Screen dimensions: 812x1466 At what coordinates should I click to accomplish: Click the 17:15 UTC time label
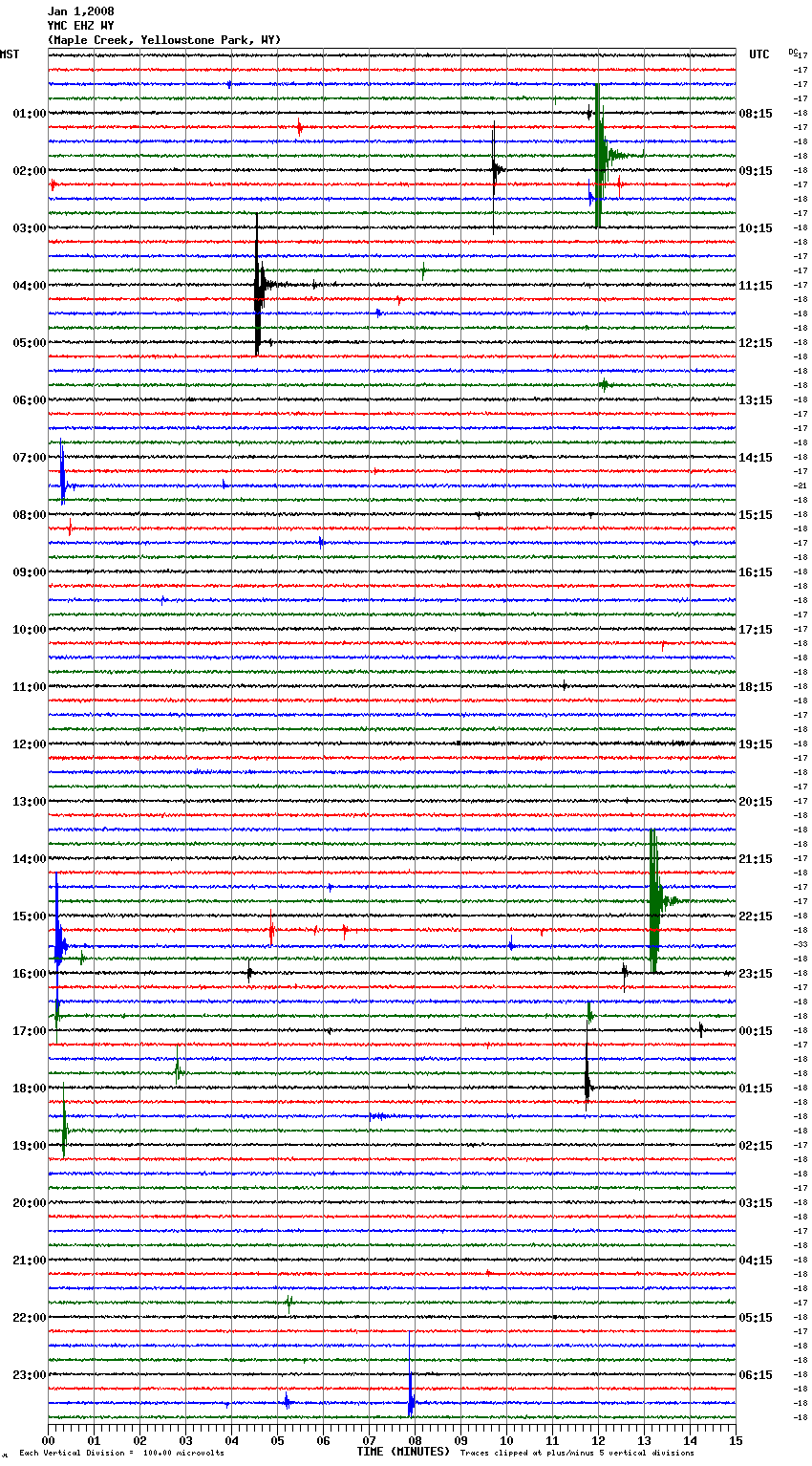pos(756,630)
